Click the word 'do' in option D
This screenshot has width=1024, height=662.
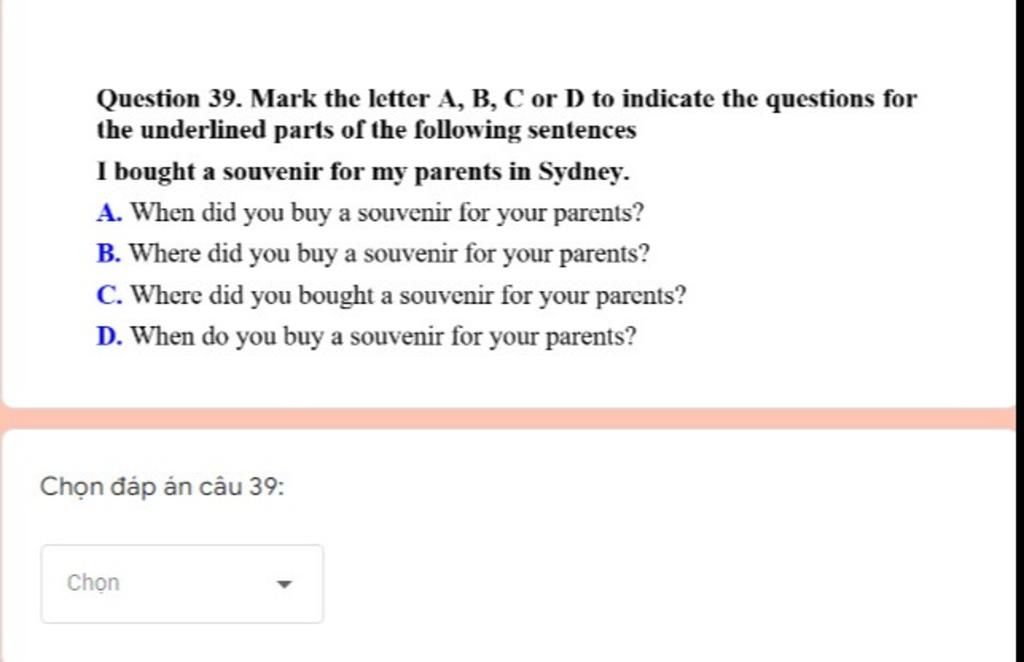pos(215,337)
